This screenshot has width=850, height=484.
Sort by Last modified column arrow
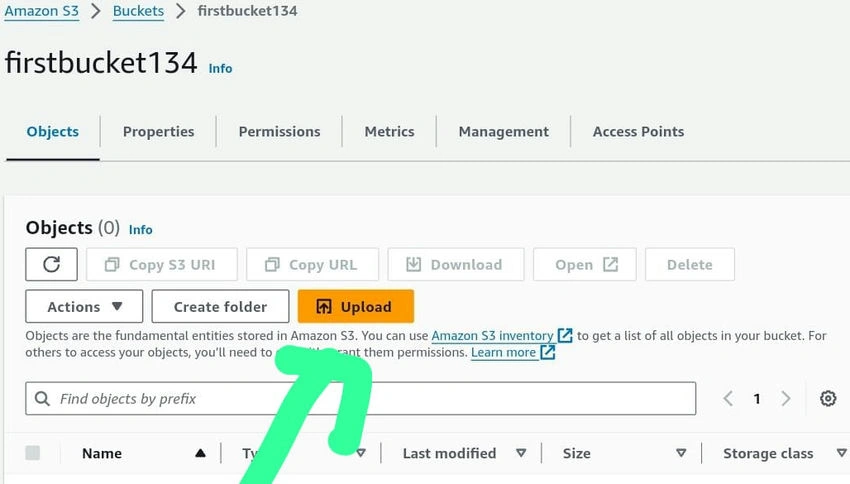coord(521,453)
